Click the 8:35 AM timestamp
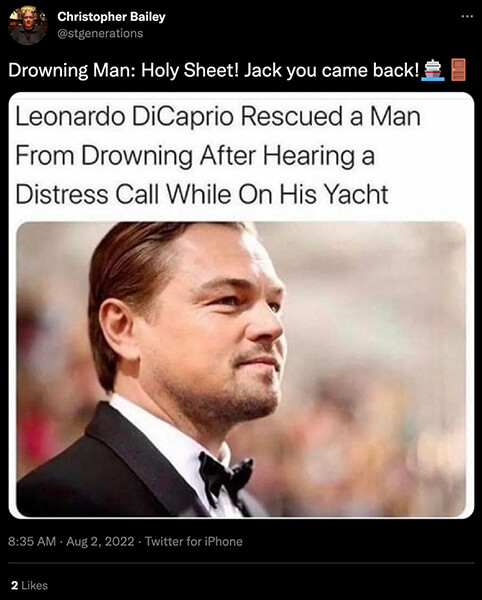This screenshot has width=482, height=600. click(x=32, y=541)
